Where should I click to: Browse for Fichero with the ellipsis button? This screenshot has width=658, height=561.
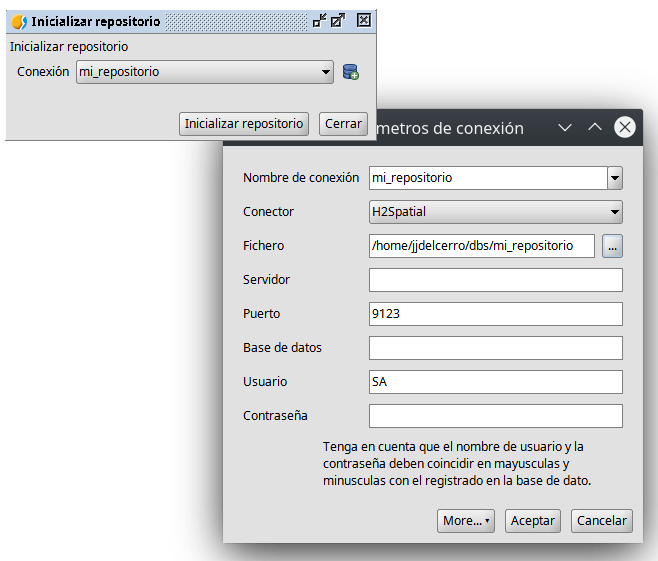pos(612,246)
